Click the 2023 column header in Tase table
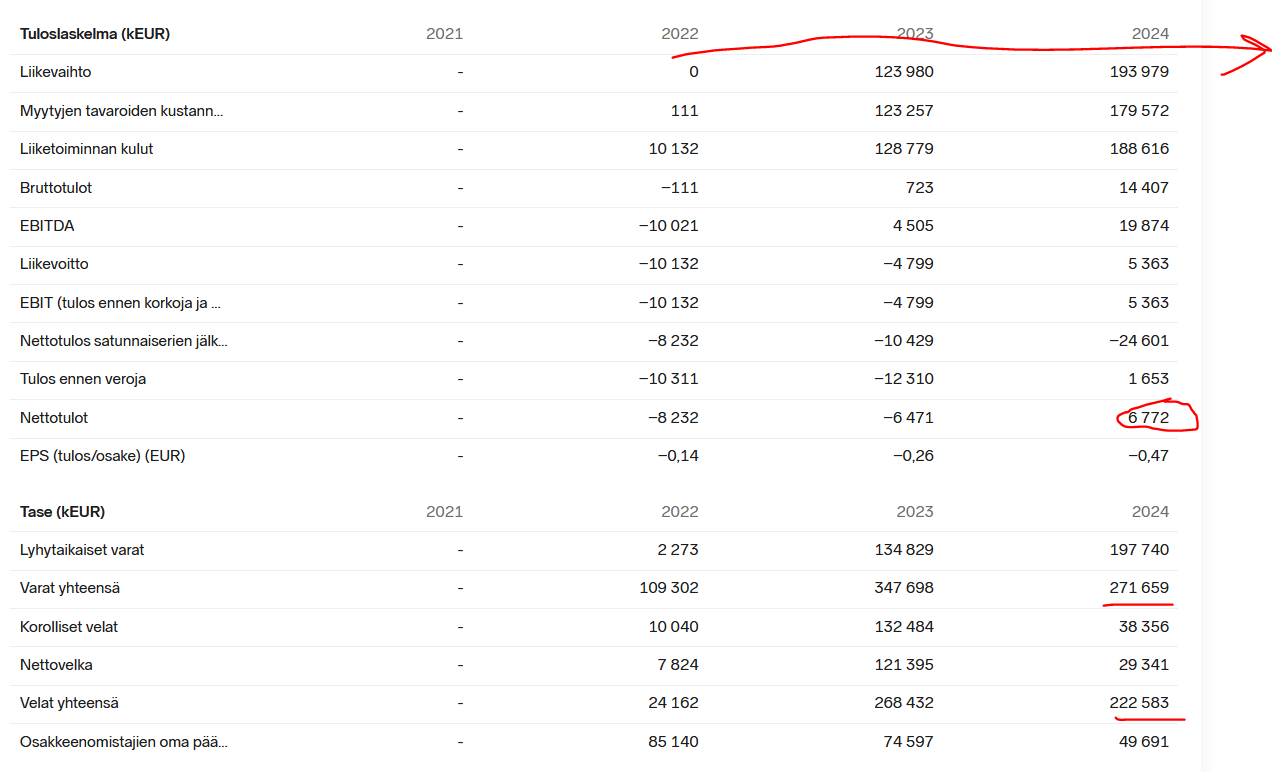This screenshot has height=772, width=1272. pos(914,512)
